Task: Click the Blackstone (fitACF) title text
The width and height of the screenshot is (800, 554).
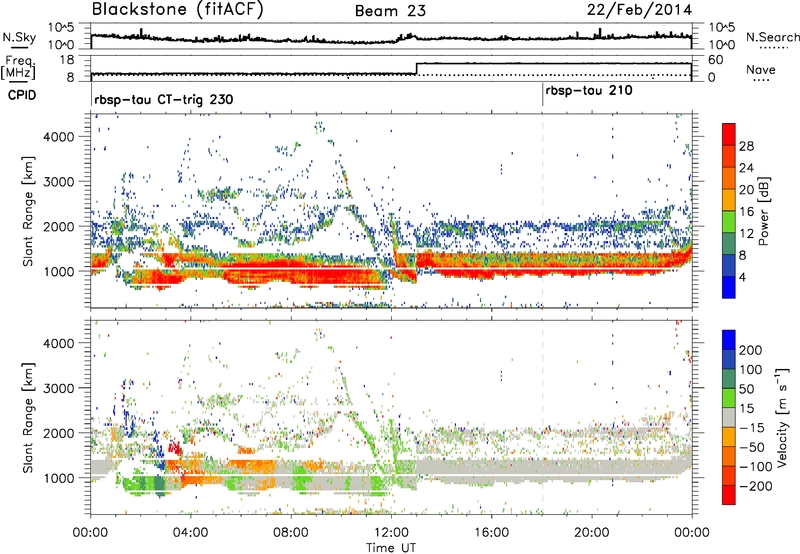Action: [177, 10]
